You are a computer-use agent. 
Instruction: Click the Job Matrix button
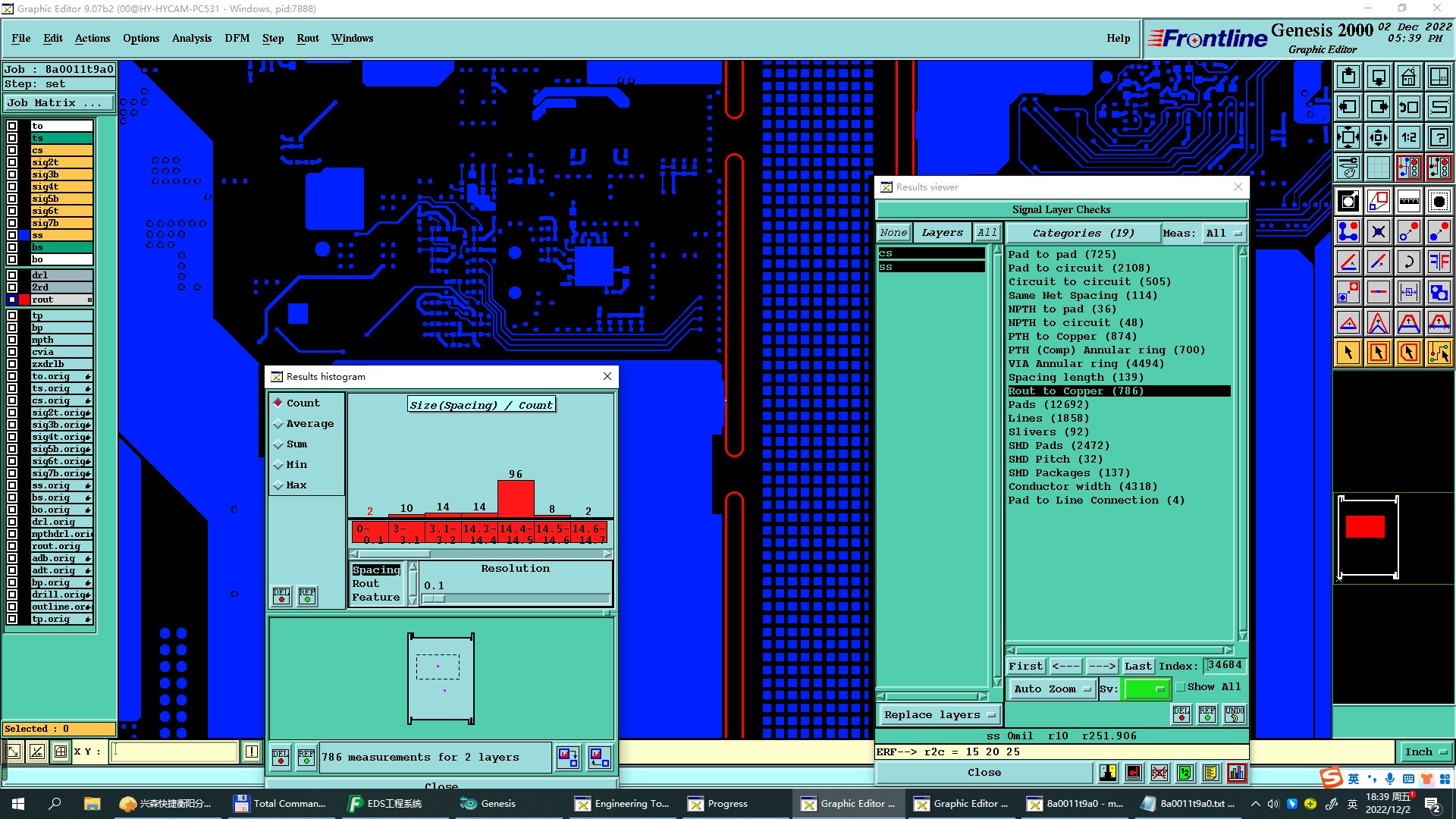(x=59, y=102)
